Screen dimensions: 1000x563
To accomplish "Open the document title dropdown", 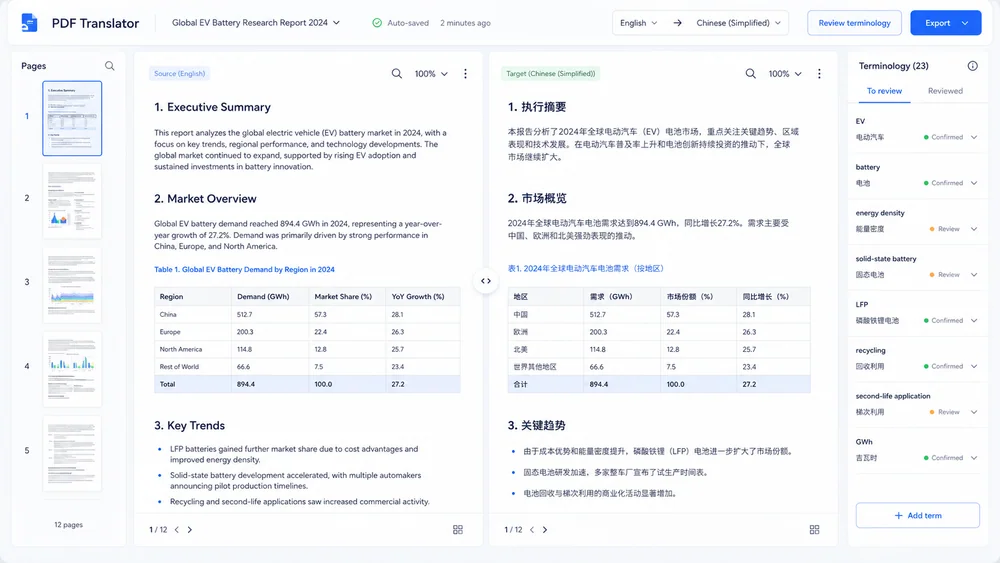I will click(x=256, y=22).
